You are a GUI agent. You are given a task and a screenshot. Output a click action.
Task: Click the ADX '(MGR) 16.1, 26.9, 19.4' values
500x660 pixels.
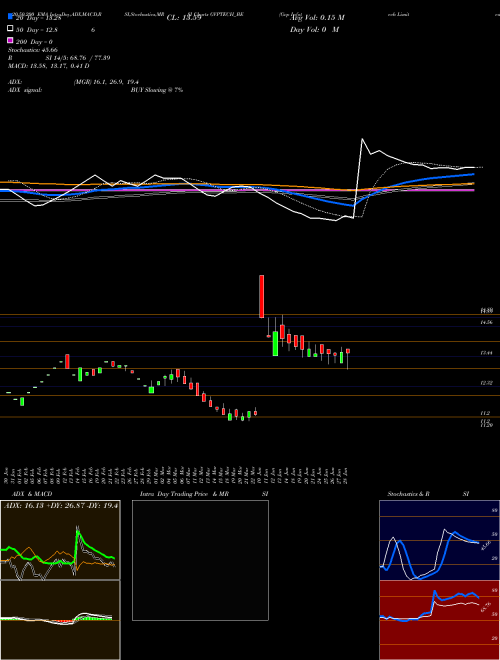106,82
